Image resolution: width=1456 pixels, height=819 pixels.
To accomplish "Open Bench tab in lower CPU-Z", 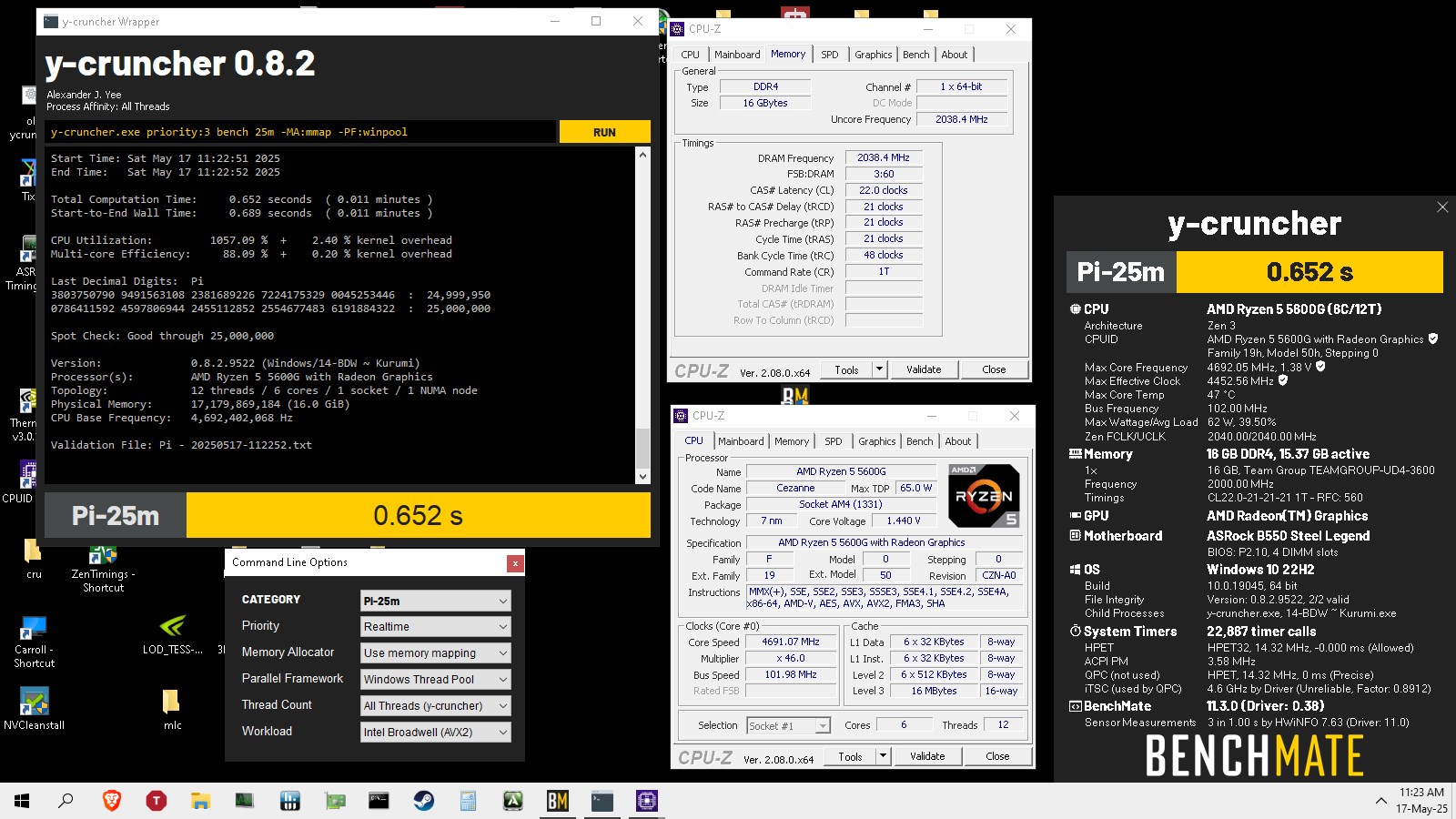I will click(920, 441).
